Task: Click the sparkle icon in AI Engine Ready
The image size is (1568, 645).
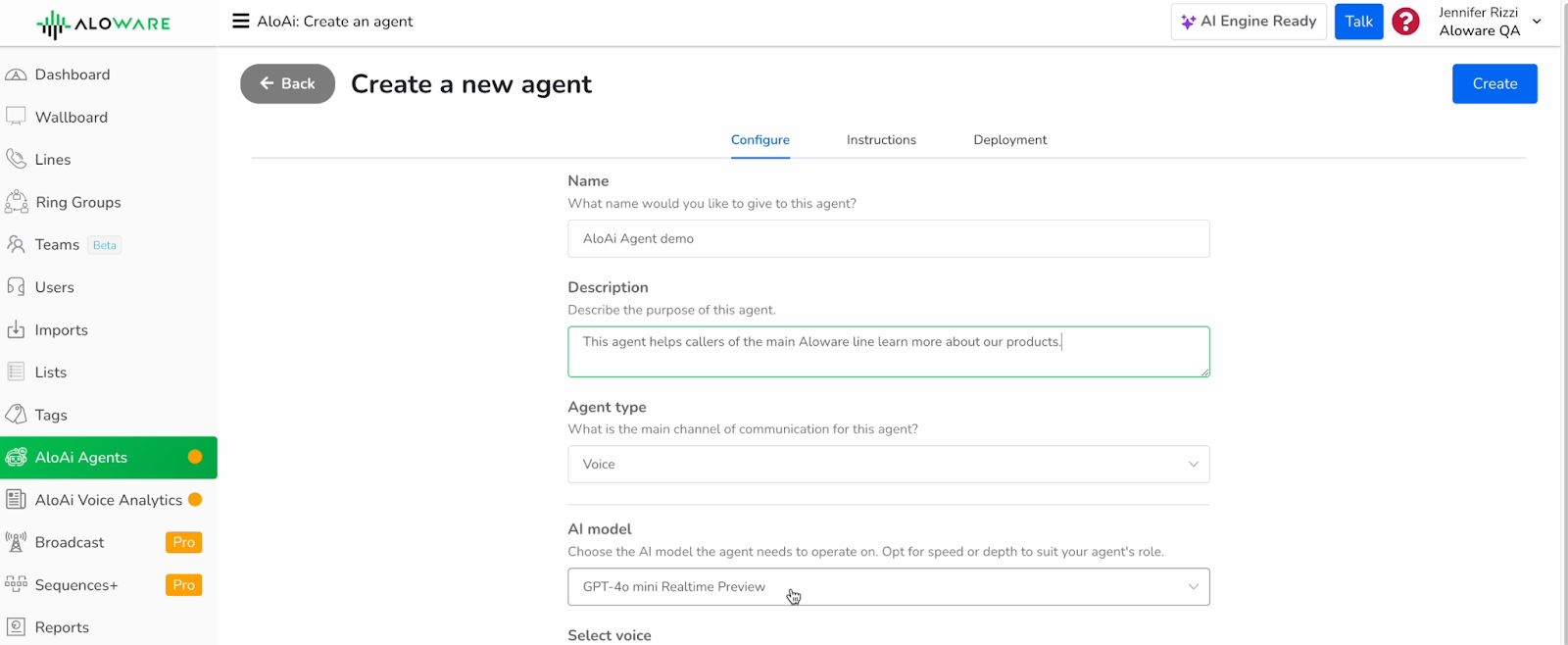Action: click(1188, 22)
